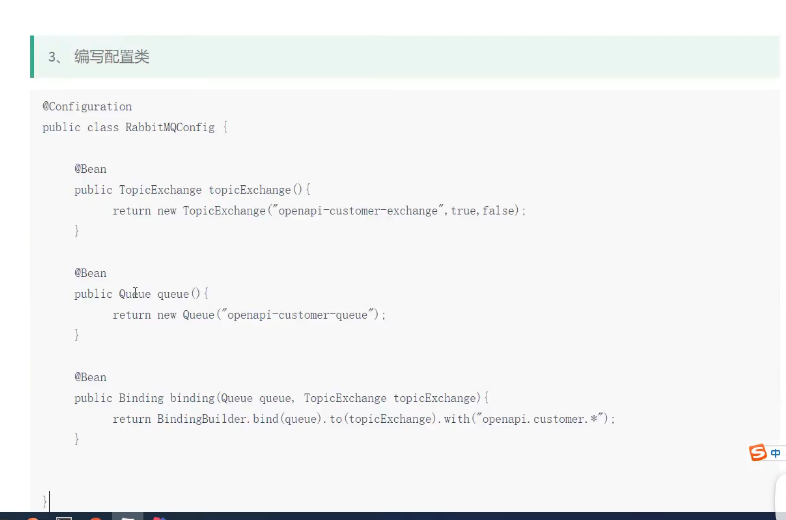Click the second @Bean annotation above queue()

(x=90, y=273)
